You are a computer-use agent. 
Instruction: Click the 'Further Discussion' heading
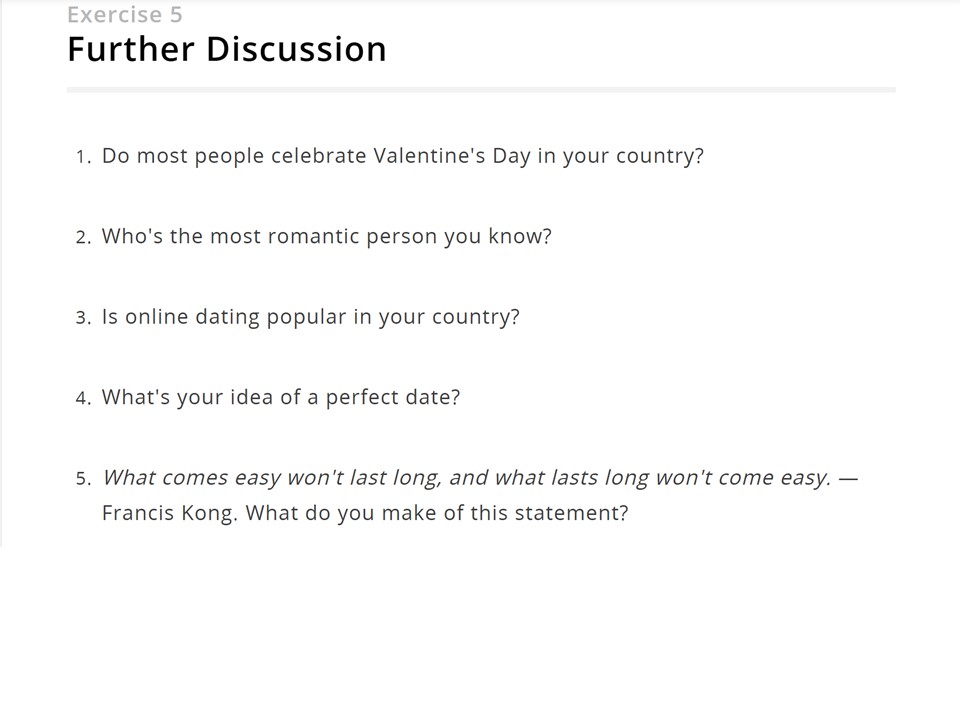point(227,49)
